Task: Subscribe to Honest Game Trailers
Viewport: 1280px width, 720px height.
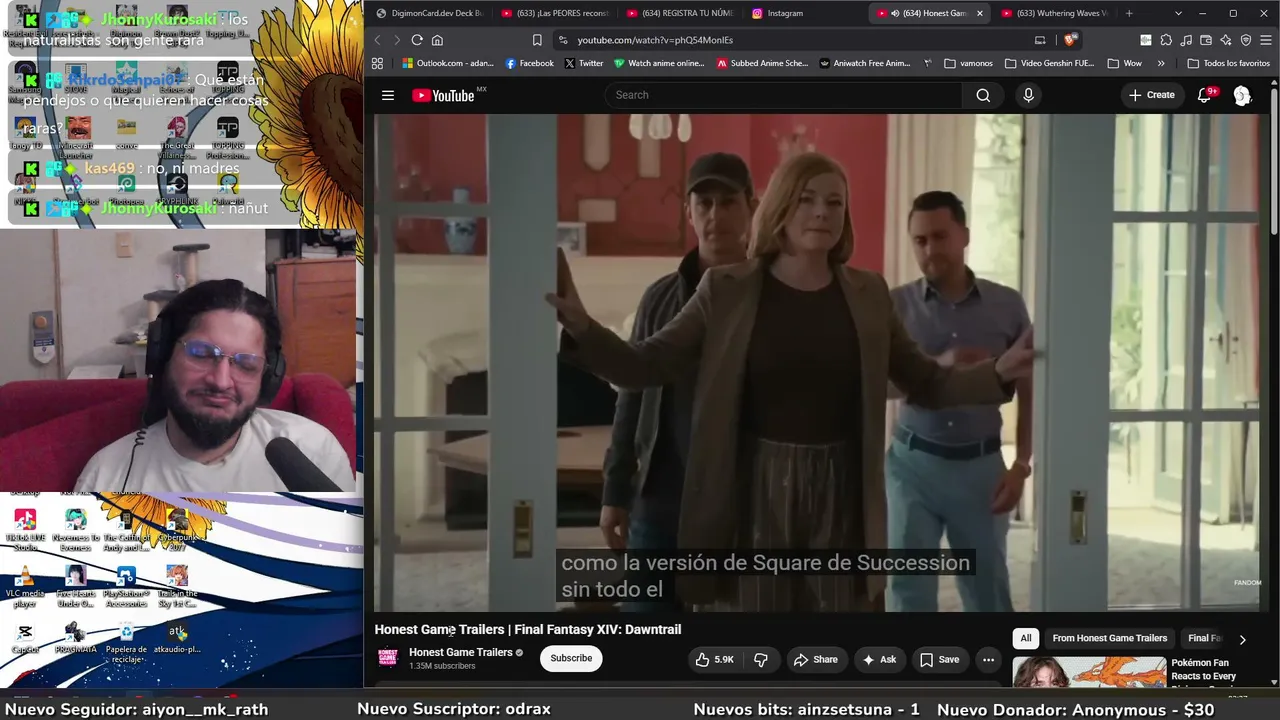Action: (571, 658)
